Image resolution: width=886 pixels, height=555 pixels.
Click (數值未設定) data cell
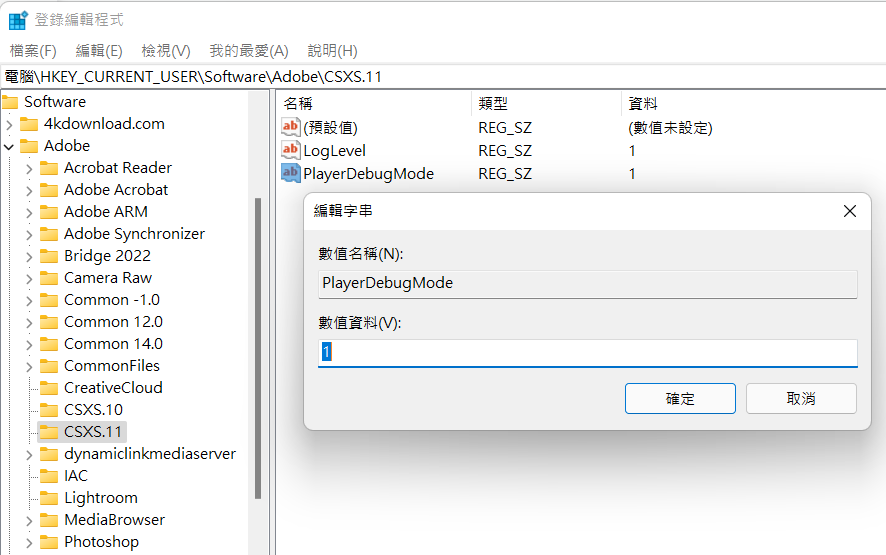coord(670,128)
